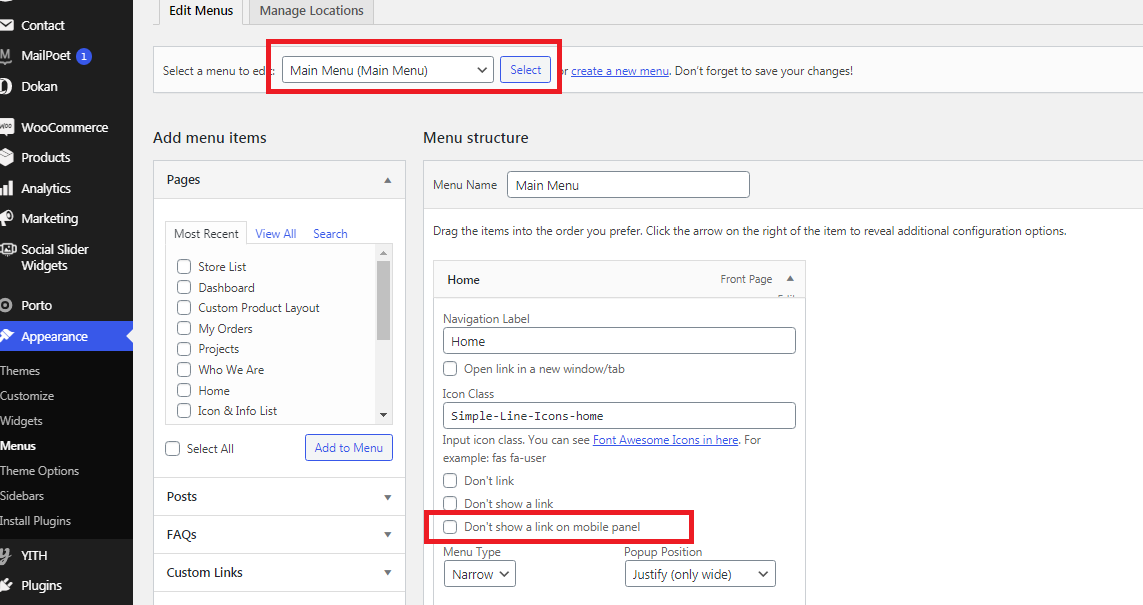This screenshot has height=605, width=1143.
Task: Click into the Icon Class text field
Action: point(619,415)
